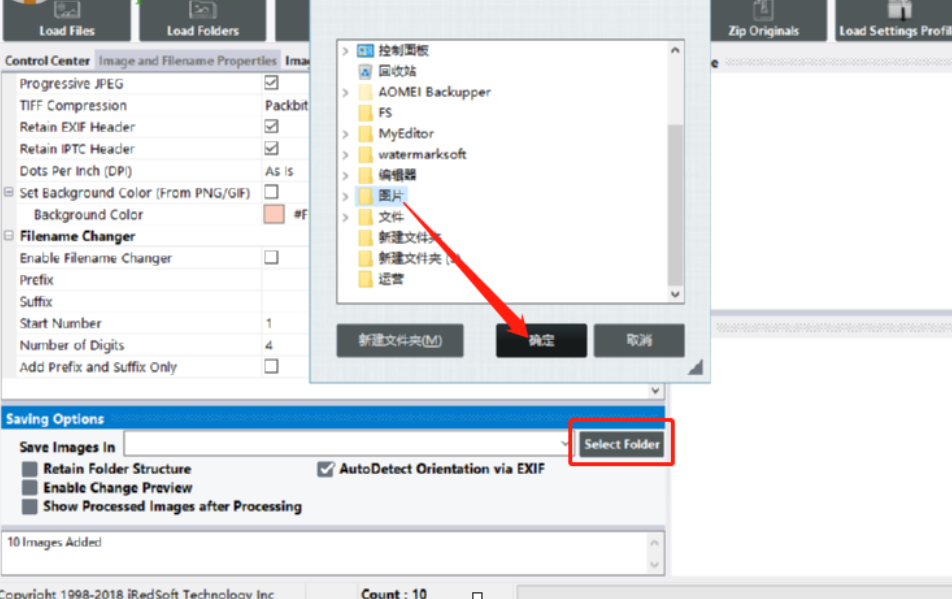The width and height of the screenshot is (952, 599).
Task: Enable the Filename Changer checkbox
Action: click(271, 257)
